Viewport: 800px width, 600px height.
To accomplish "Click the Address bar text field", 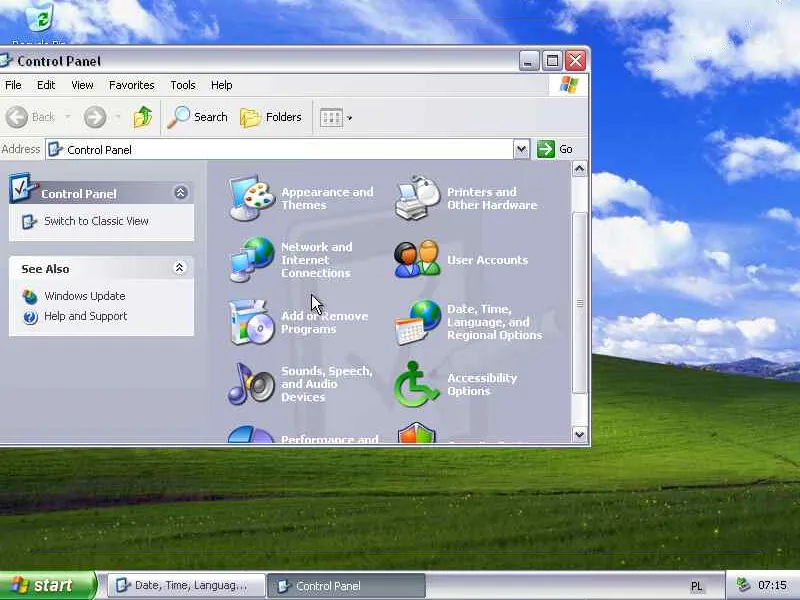I will (x=280, y=149).
